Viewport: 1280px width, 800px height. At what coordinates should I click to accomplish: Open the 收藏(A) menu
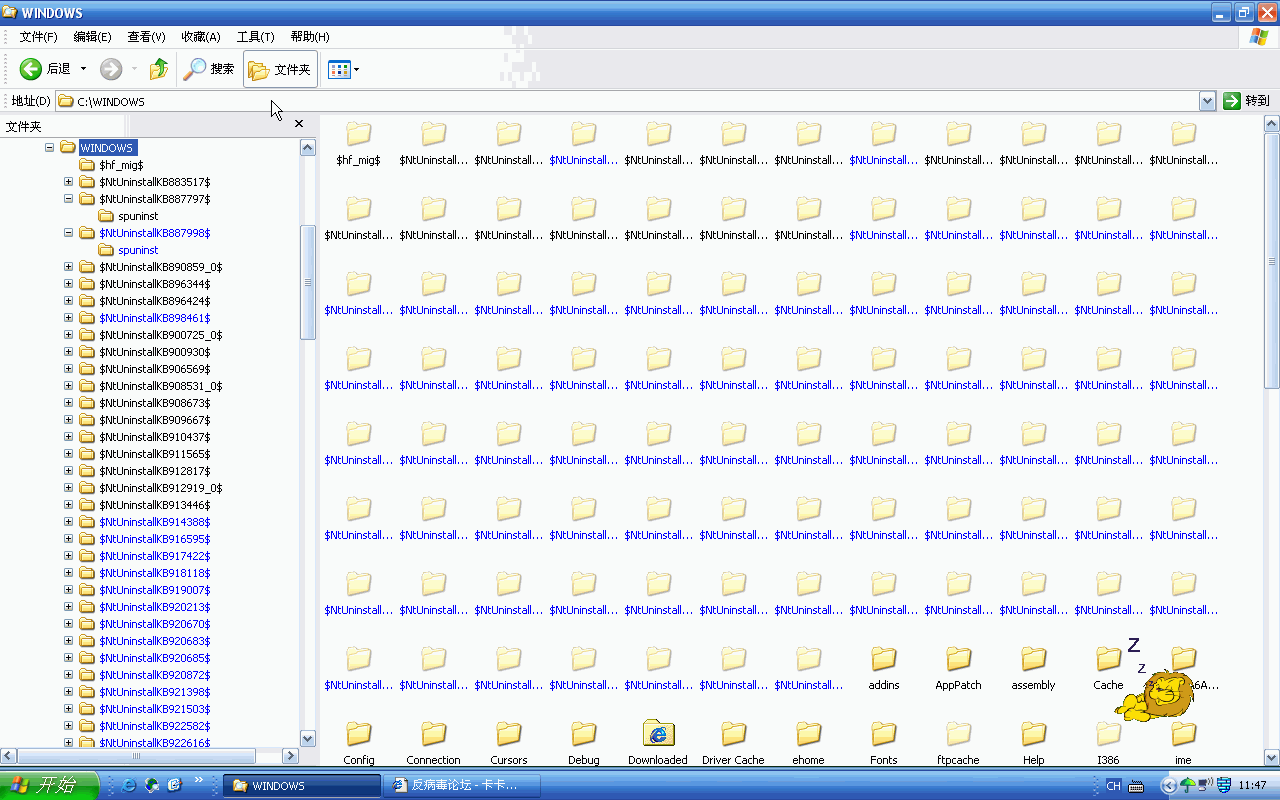[x=200, y=37]
